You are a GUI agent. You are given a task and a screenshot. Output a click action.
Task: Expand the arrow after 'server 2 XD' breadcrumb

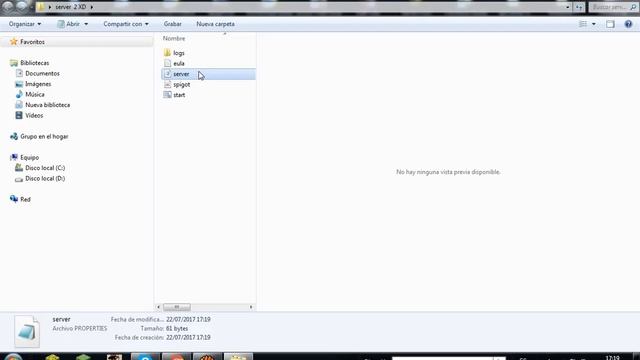click(x=91, y=7)
